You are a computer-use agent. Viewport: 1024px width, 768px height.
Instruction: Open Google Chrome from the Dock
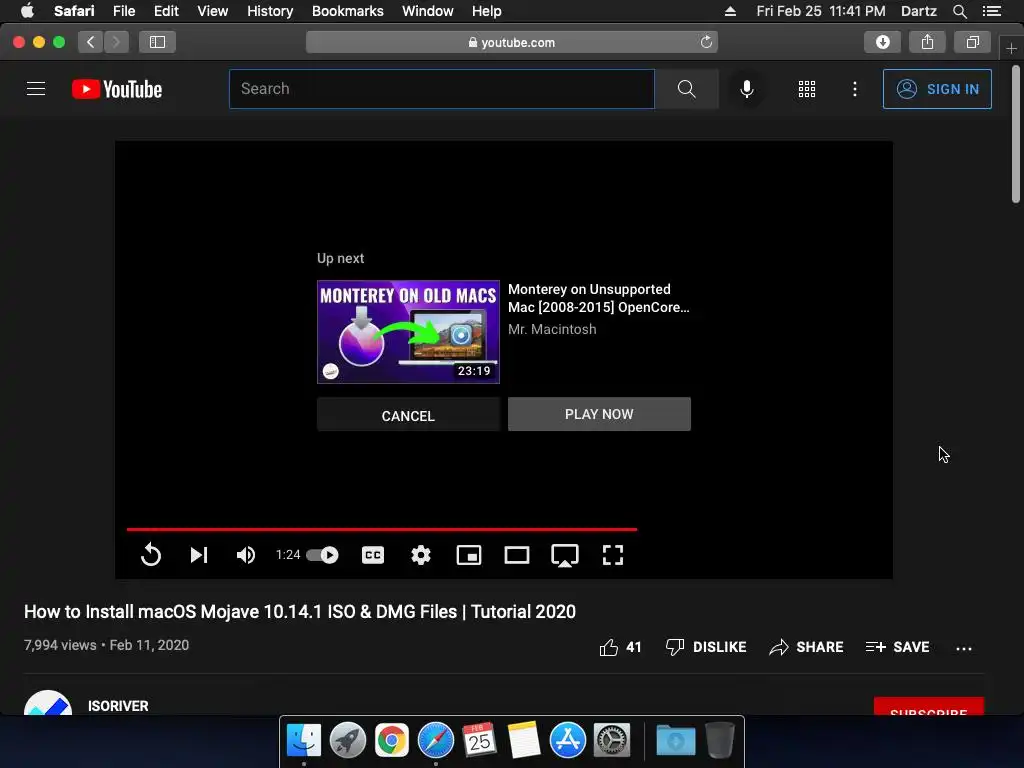(x=391, y=740)
